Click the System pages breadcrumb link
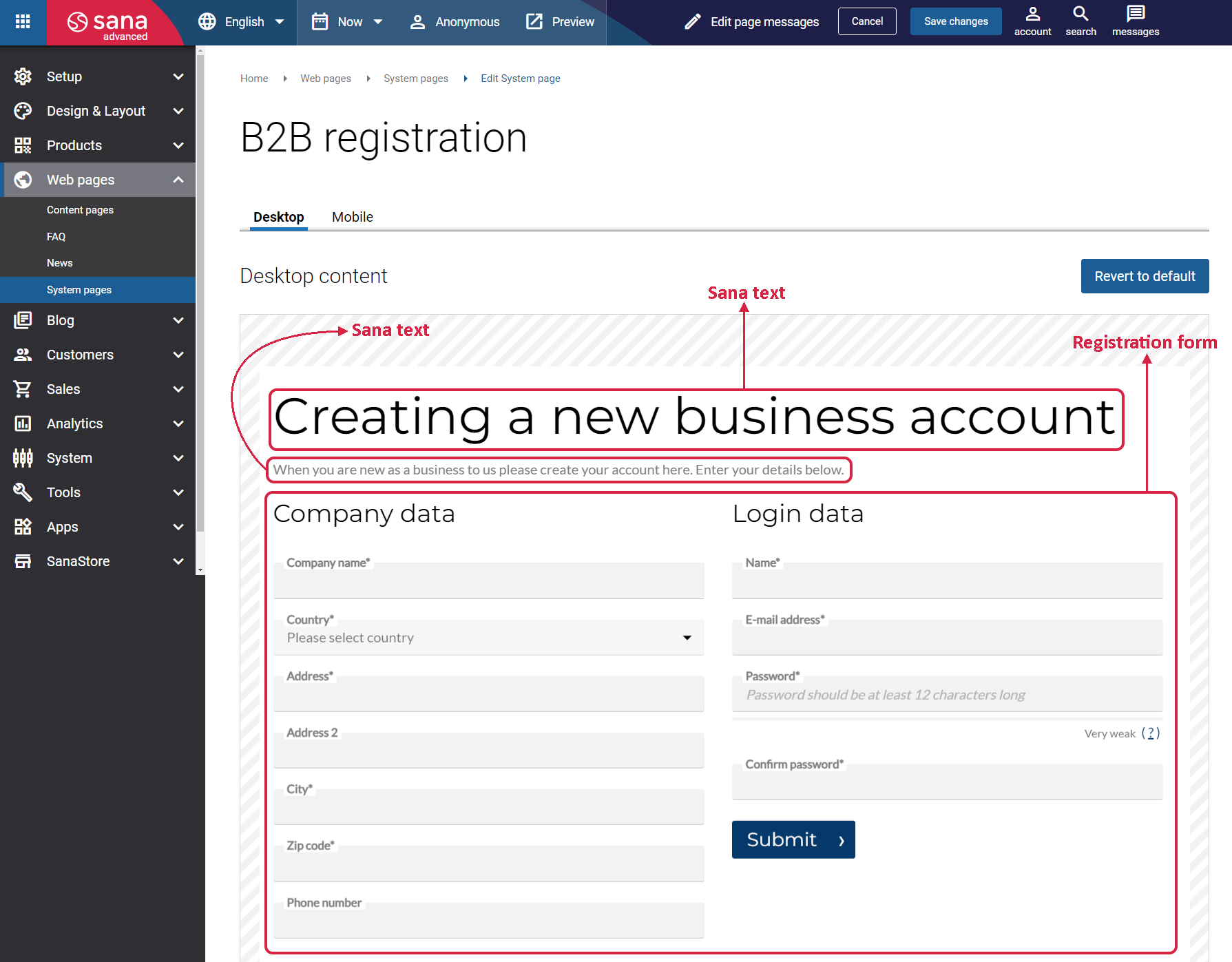This screenshot has height=962, width=1232. click(415, 79)
